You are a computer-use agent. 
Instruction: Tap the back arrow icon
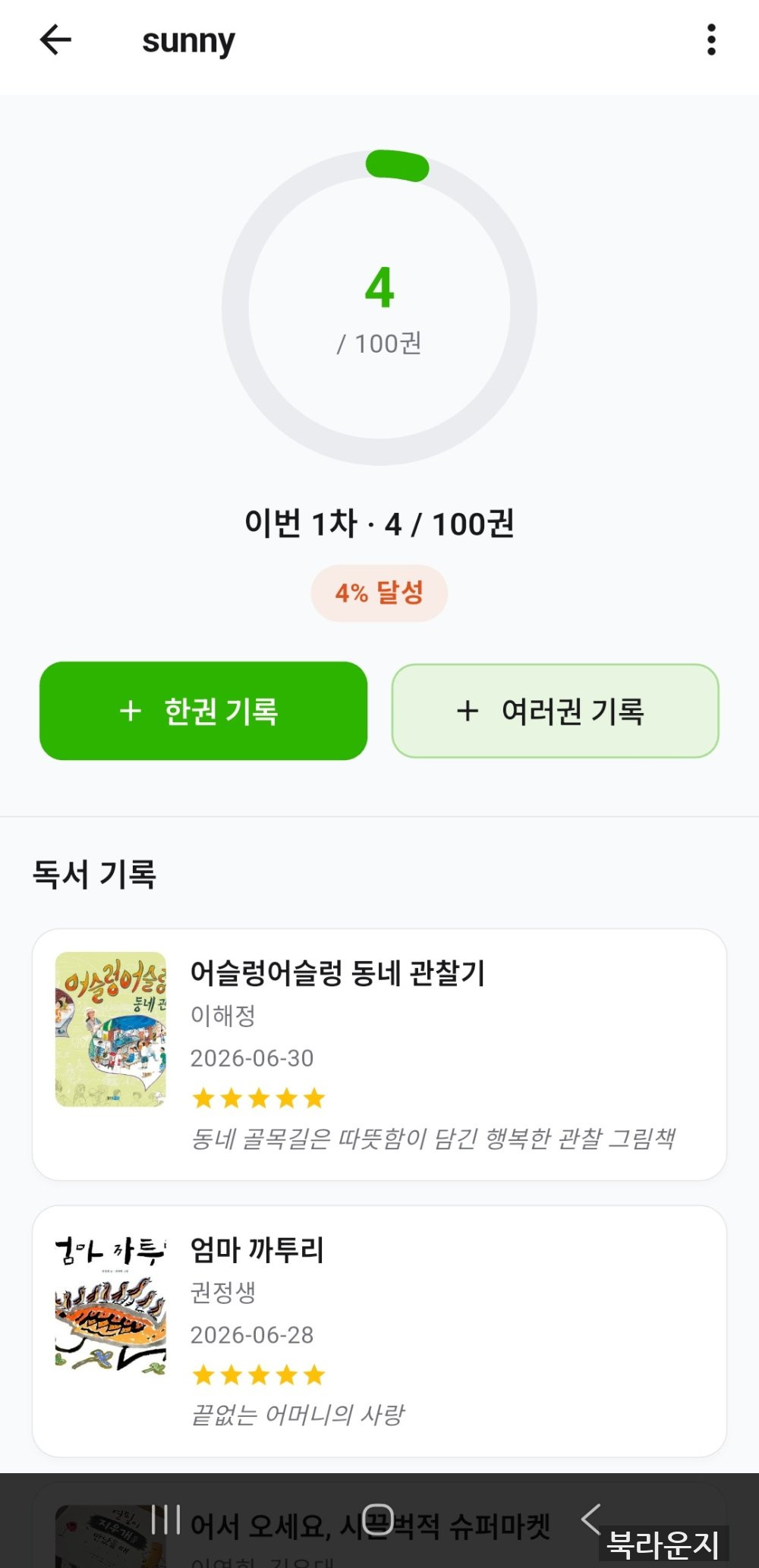pos(55,39)
